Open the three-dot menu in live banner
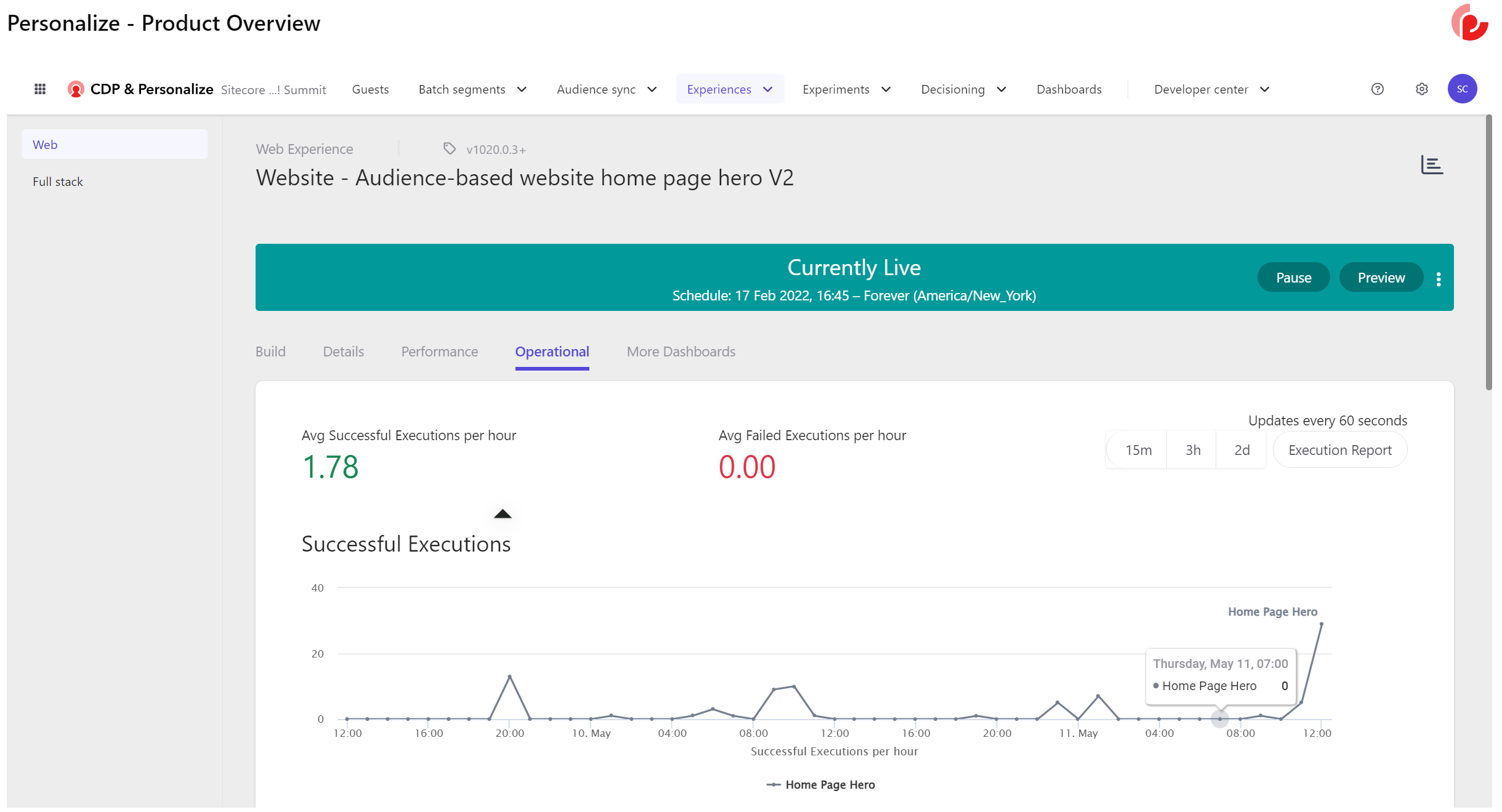This screenshot has width=1502, height=812. pos(1439,279)
